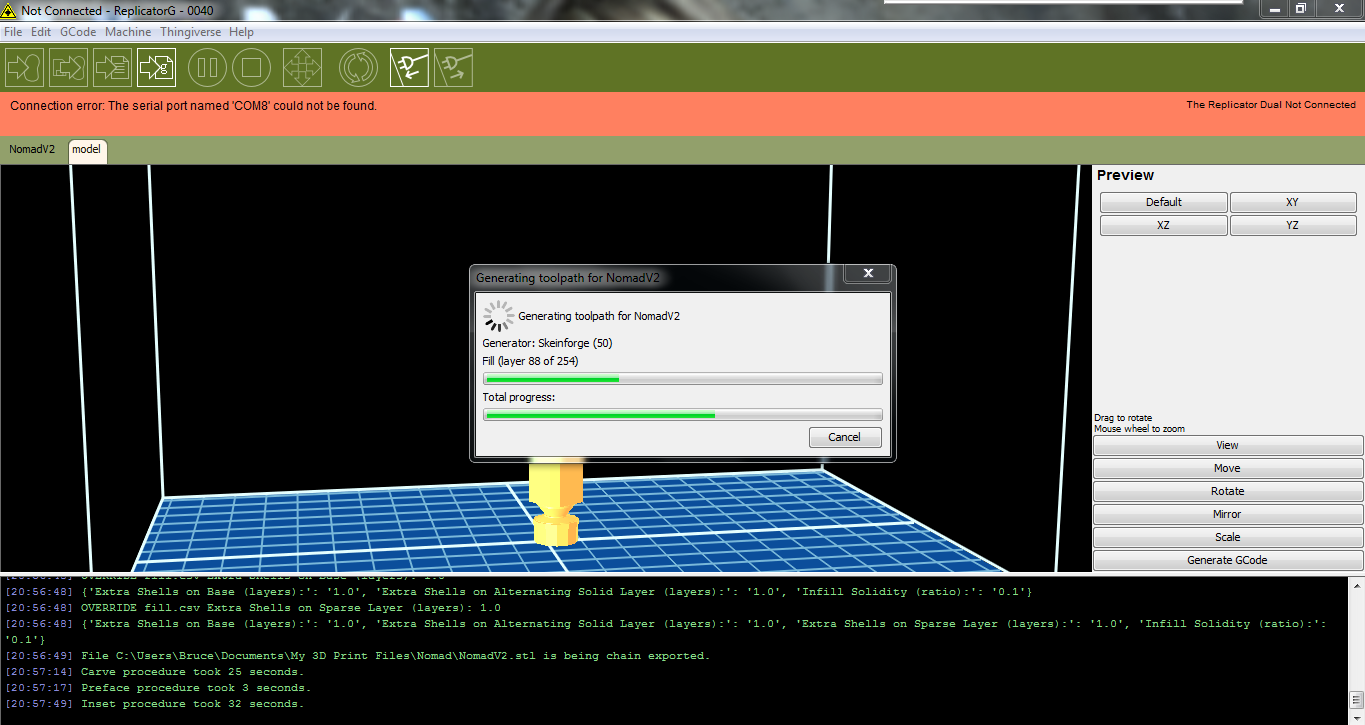Pause the build with the toolbar icon
Screen dimensions: 1365x725
[208, 68]
